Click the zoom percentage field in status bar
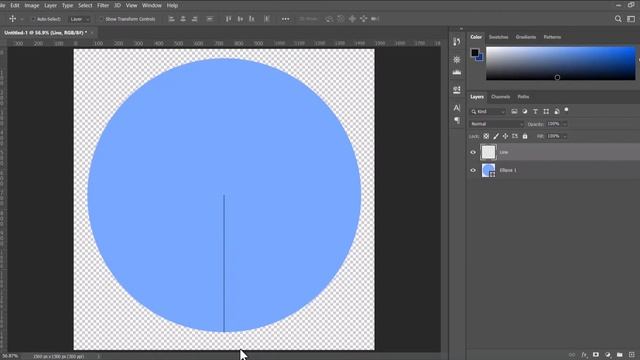 tap(9, 356)
